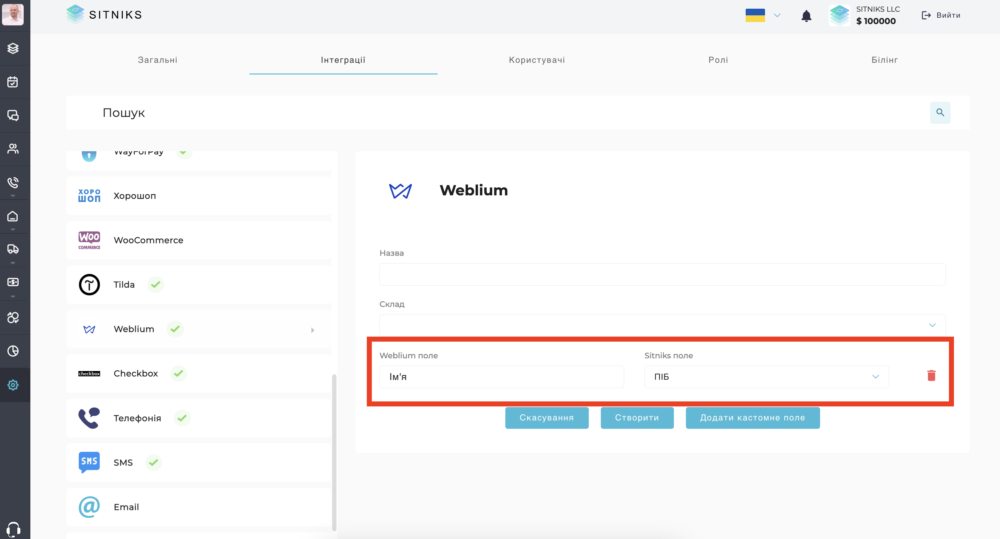Open the user avatar profile picture
This screenshot has height=539, width=1000.
click(13, 14)
